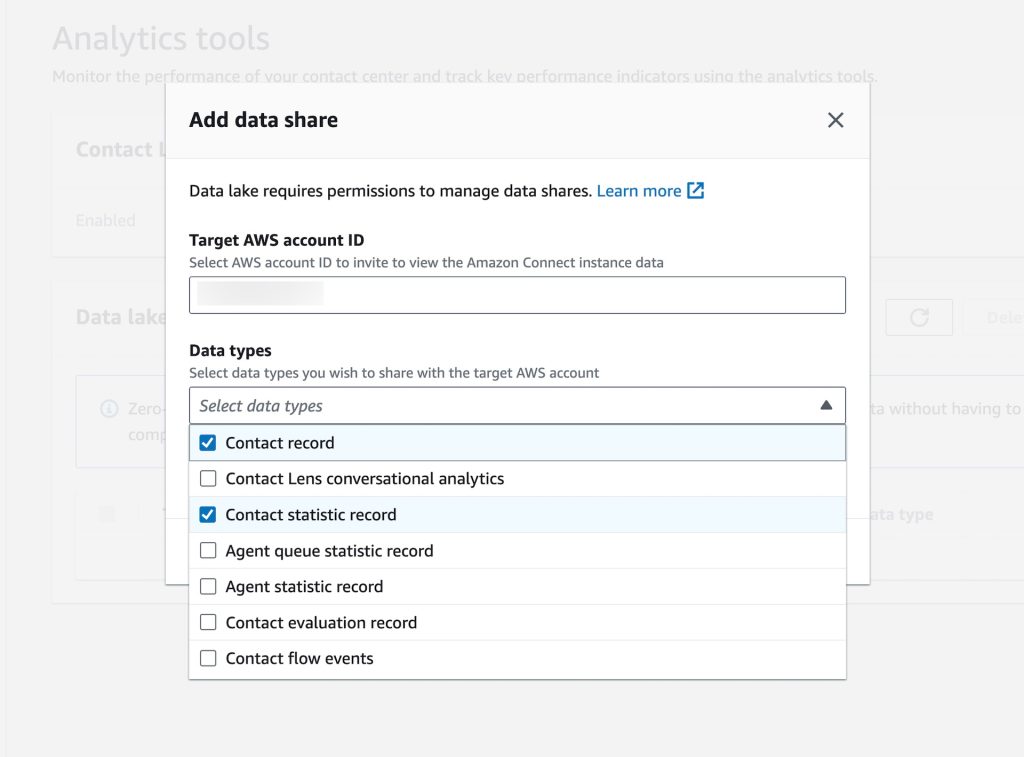Uncheck the Contact statistic record checkbox
1024x757 pixels.
point(208,515)
